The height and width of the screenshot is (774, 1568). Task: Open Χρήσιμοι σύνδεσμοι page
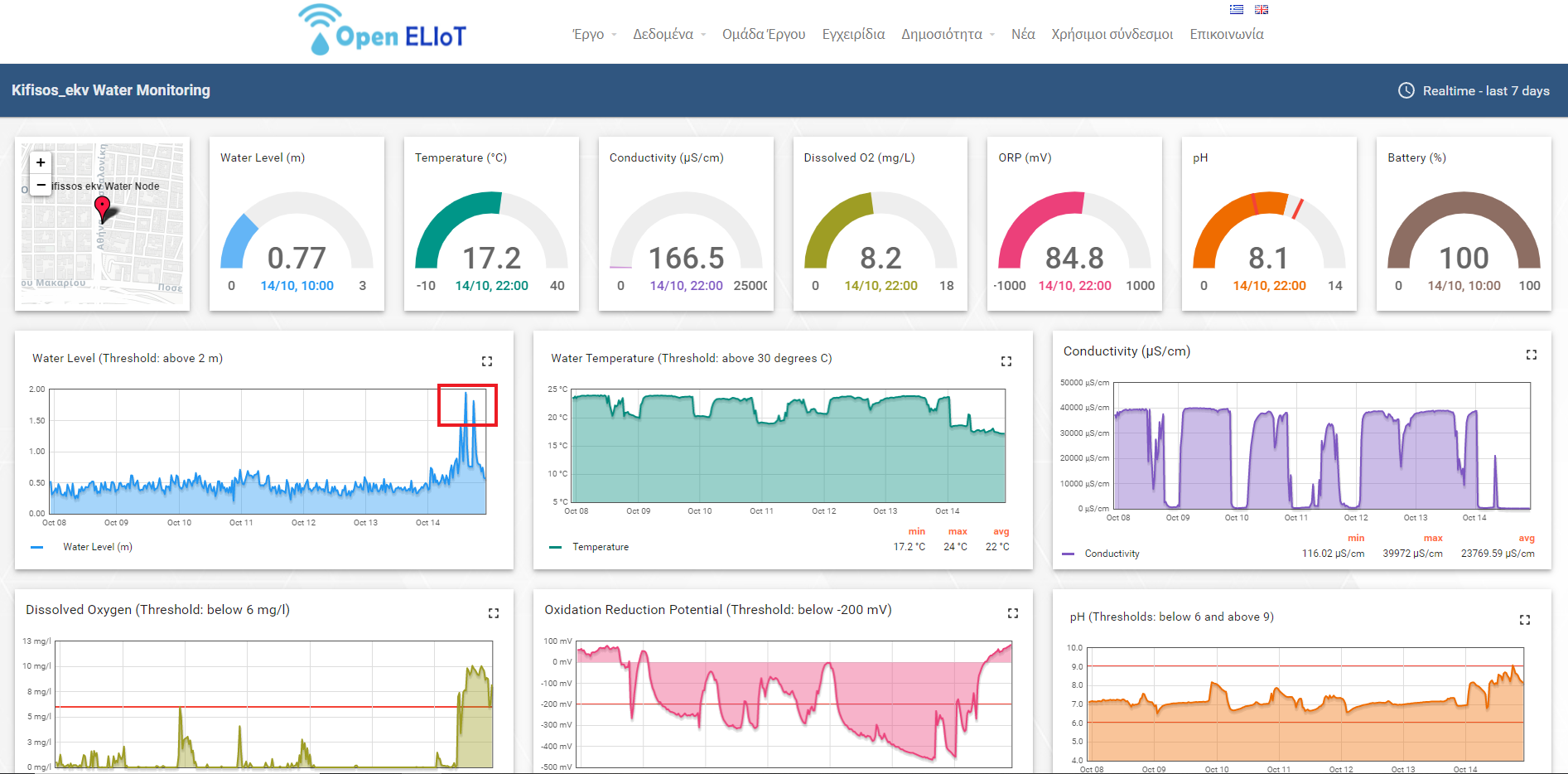[x=1112, y=34]
